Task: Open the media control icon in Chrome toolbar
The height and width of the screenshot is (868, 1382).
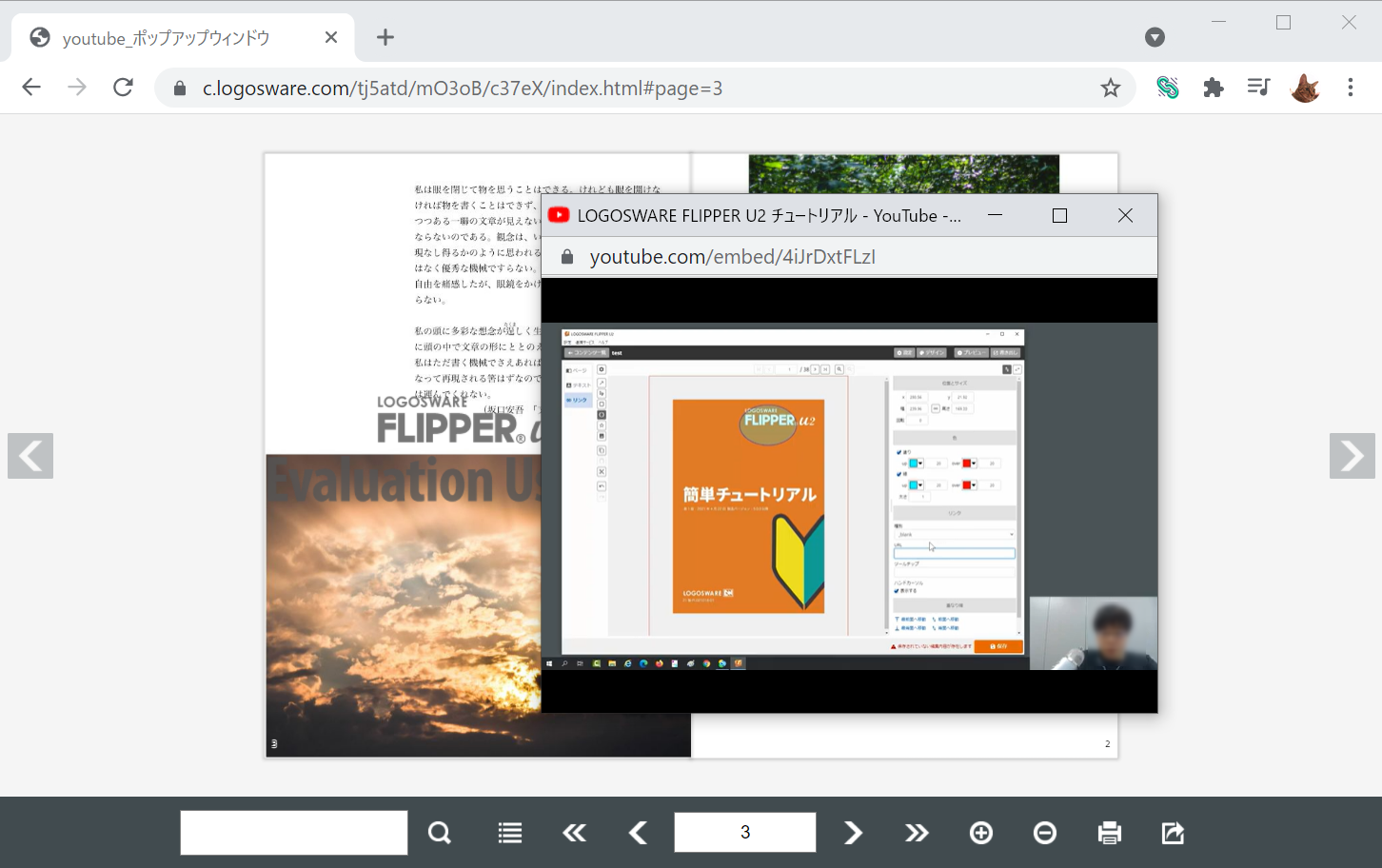Action: tap(1258, 88)
